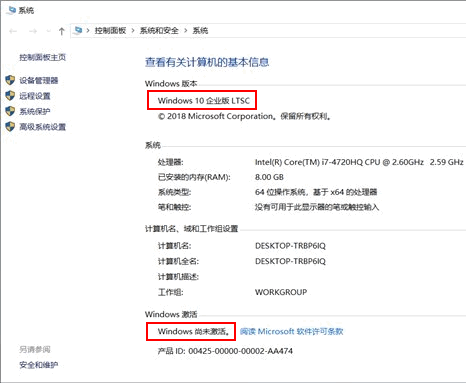The image size is (466, 383).
Task: Expand chevron before 控制面板 in breadcrumb
Action: click(x=88, y=31)
